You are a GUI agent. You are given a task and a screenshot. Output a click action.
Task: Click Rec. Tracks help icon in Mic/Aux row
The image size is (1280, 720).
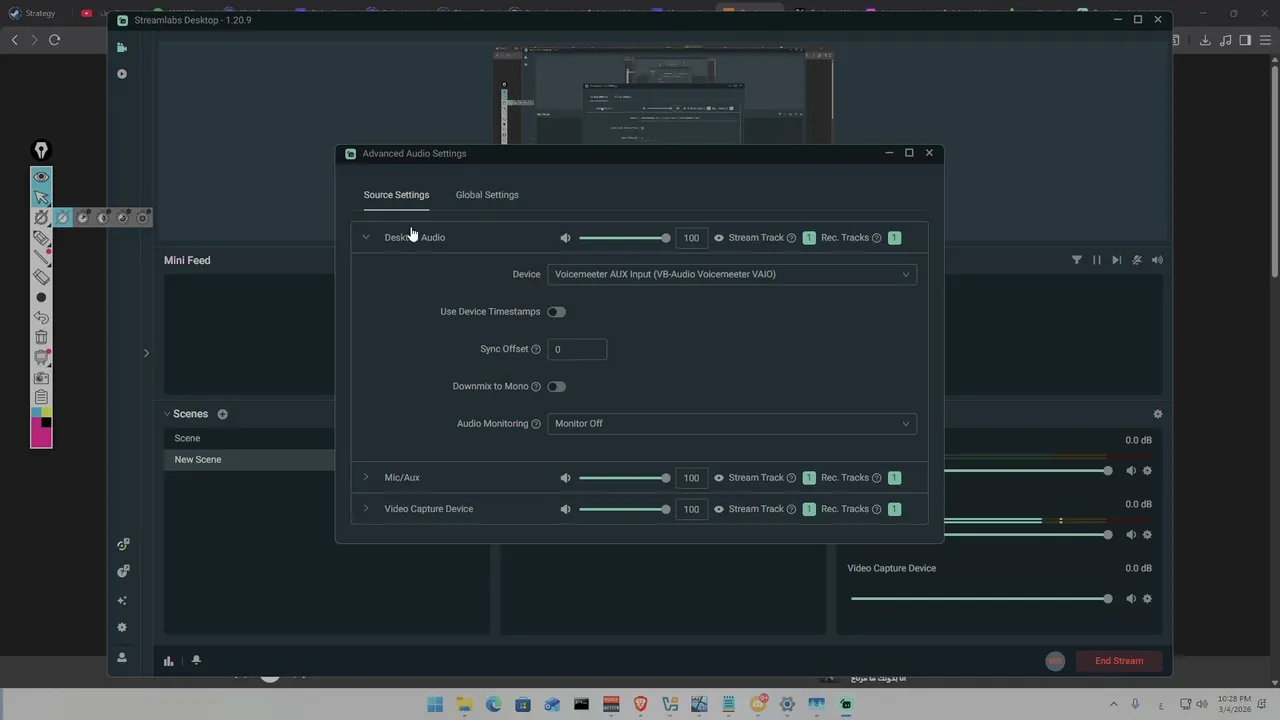(877, 478)
